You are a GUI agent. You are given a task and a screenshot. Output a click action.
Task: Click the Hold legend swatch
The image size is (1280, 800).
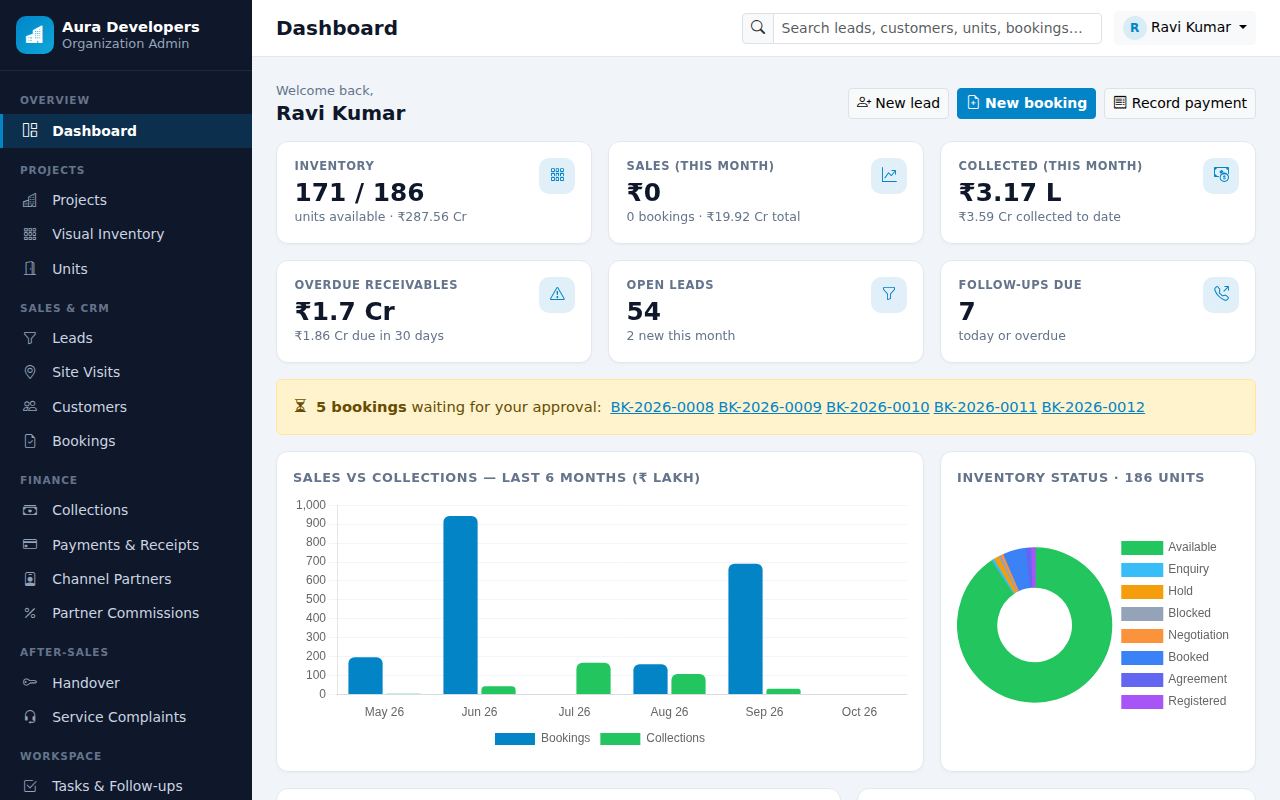1142,591
